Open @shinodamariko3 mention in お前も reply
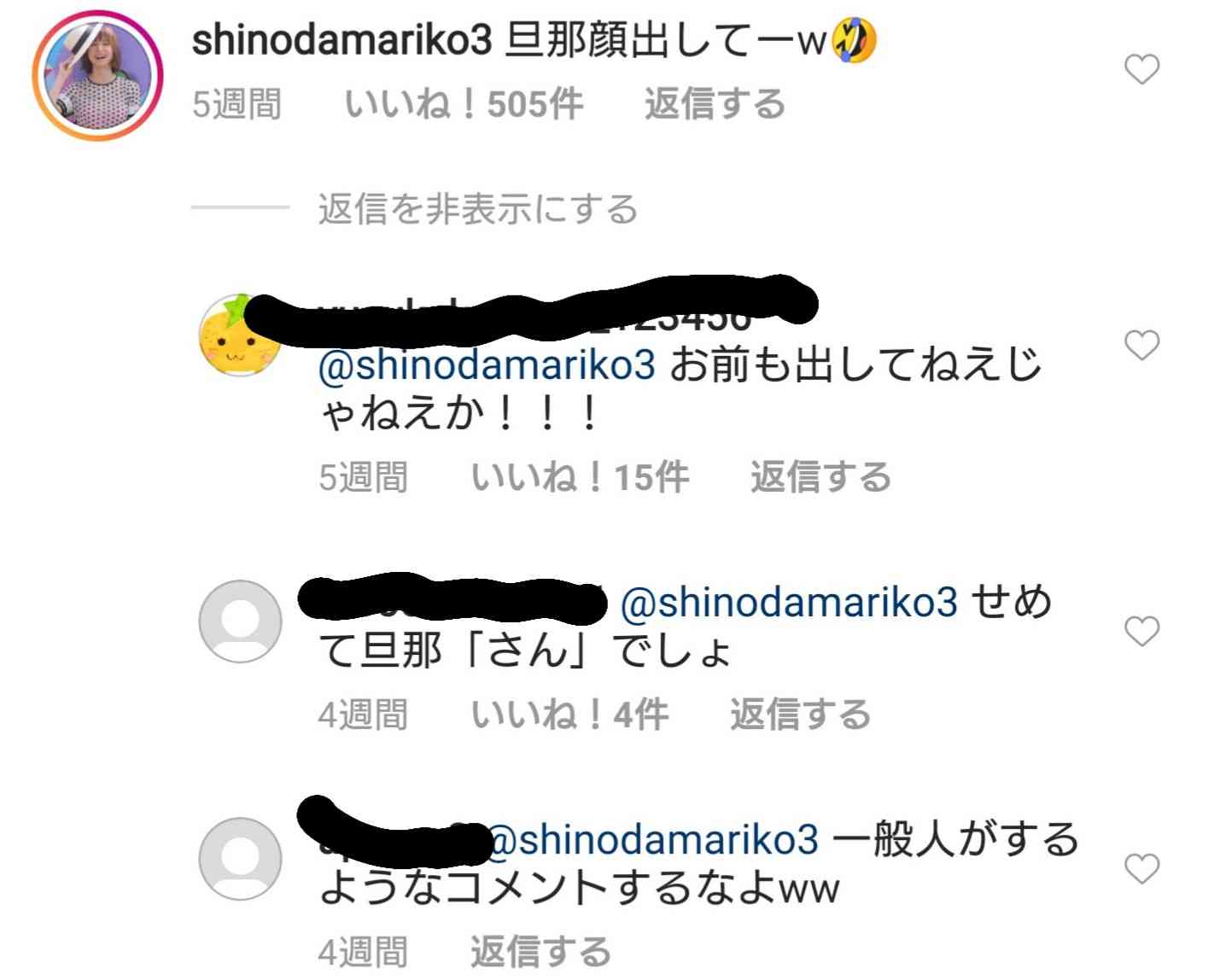1226x980 pixels. tap(487, 365)
